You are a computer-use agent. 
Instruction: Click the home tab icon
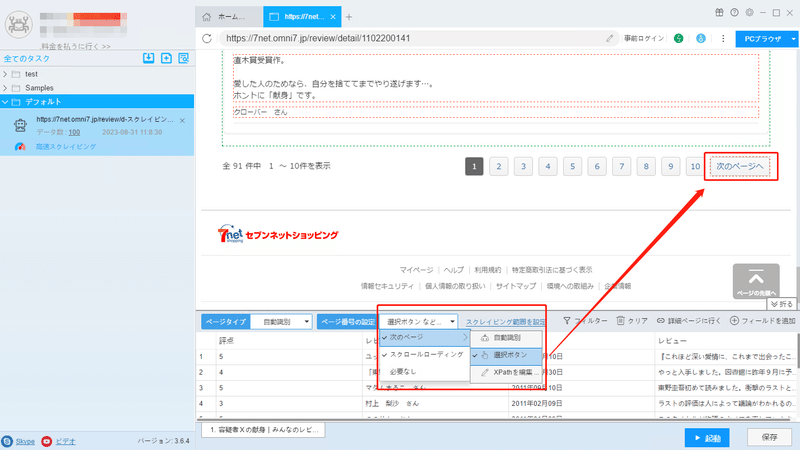point(207,17)
